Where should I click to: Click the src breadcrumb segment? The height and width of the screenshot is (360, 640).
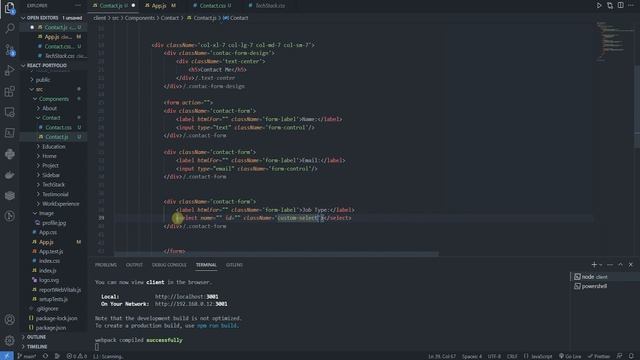(116, 18)
